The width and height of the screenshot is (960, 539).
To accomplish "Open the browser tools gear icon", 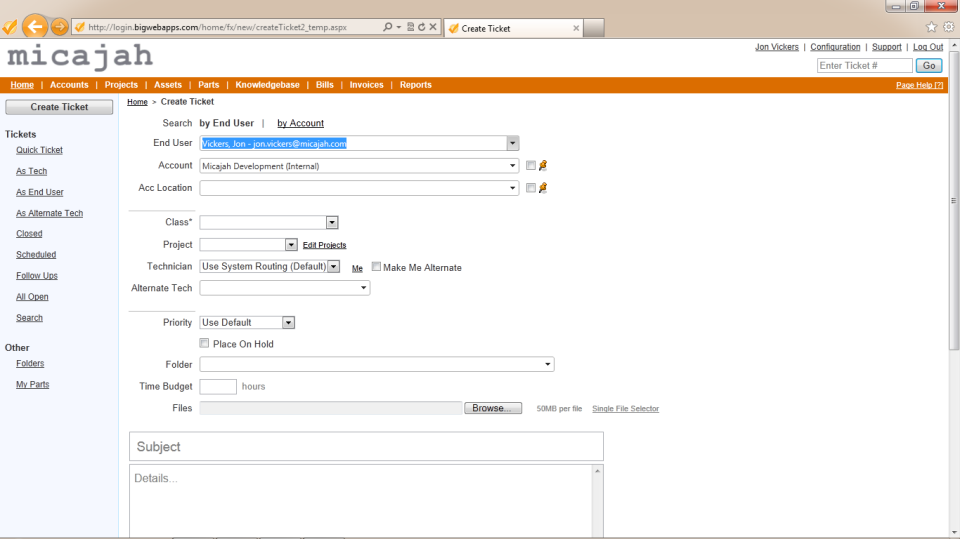I will [x=949, y=27].
